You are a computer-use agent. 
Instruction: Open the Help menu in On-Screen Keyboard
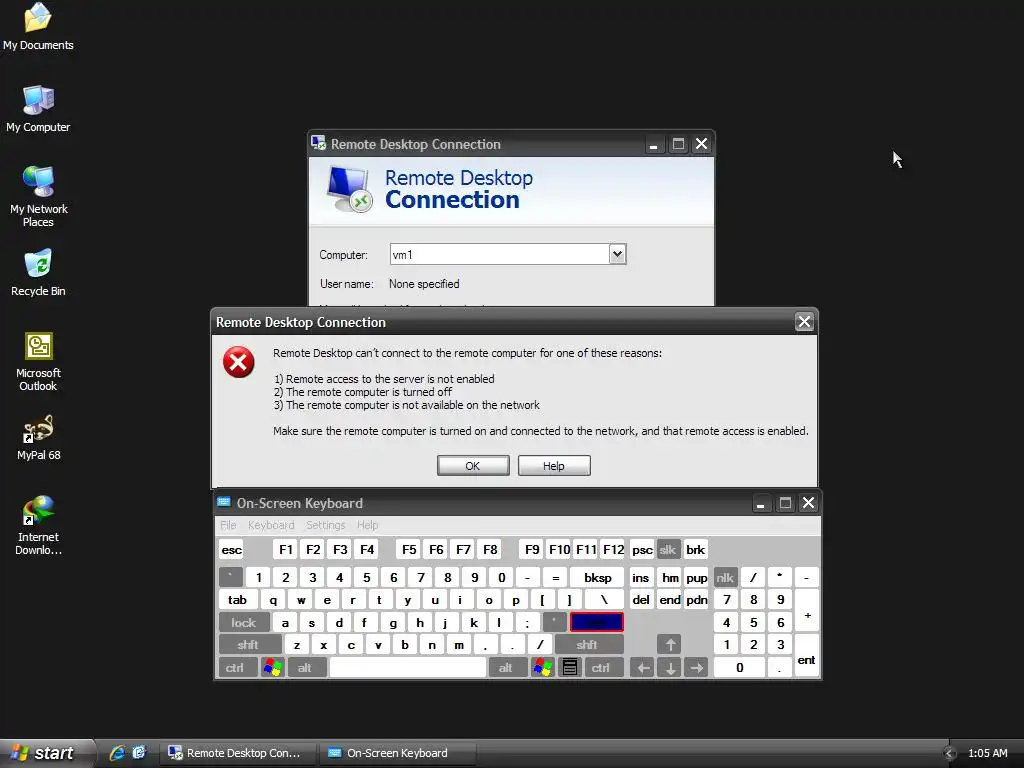[x=367, y=525]
